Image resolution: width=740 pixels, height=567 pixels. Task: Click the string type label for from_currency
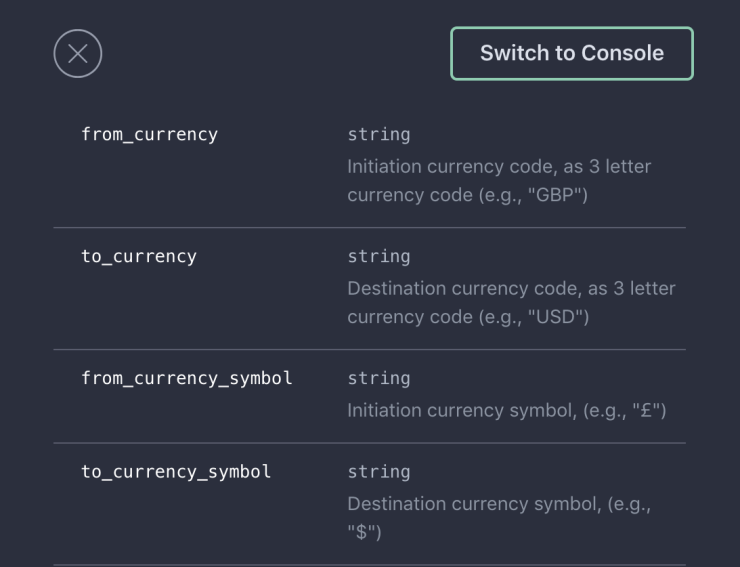click(379, 134)
